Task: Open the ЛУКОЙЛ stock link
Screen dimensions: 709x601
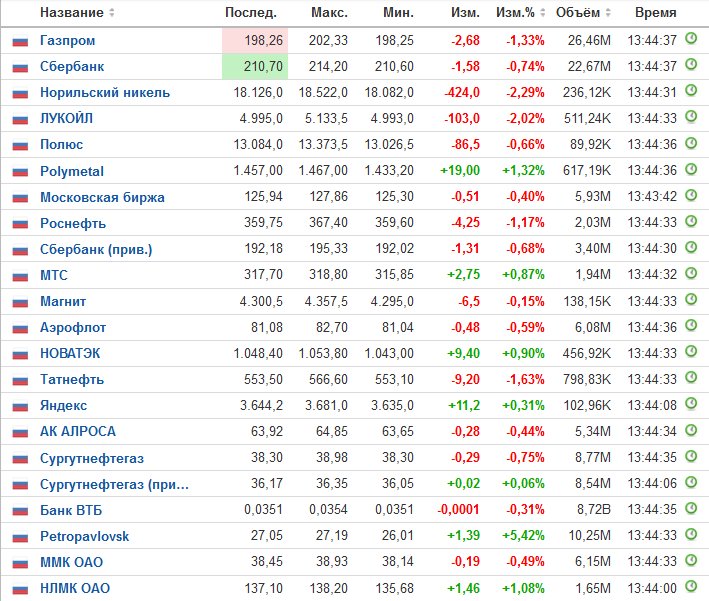Action: 66,118
